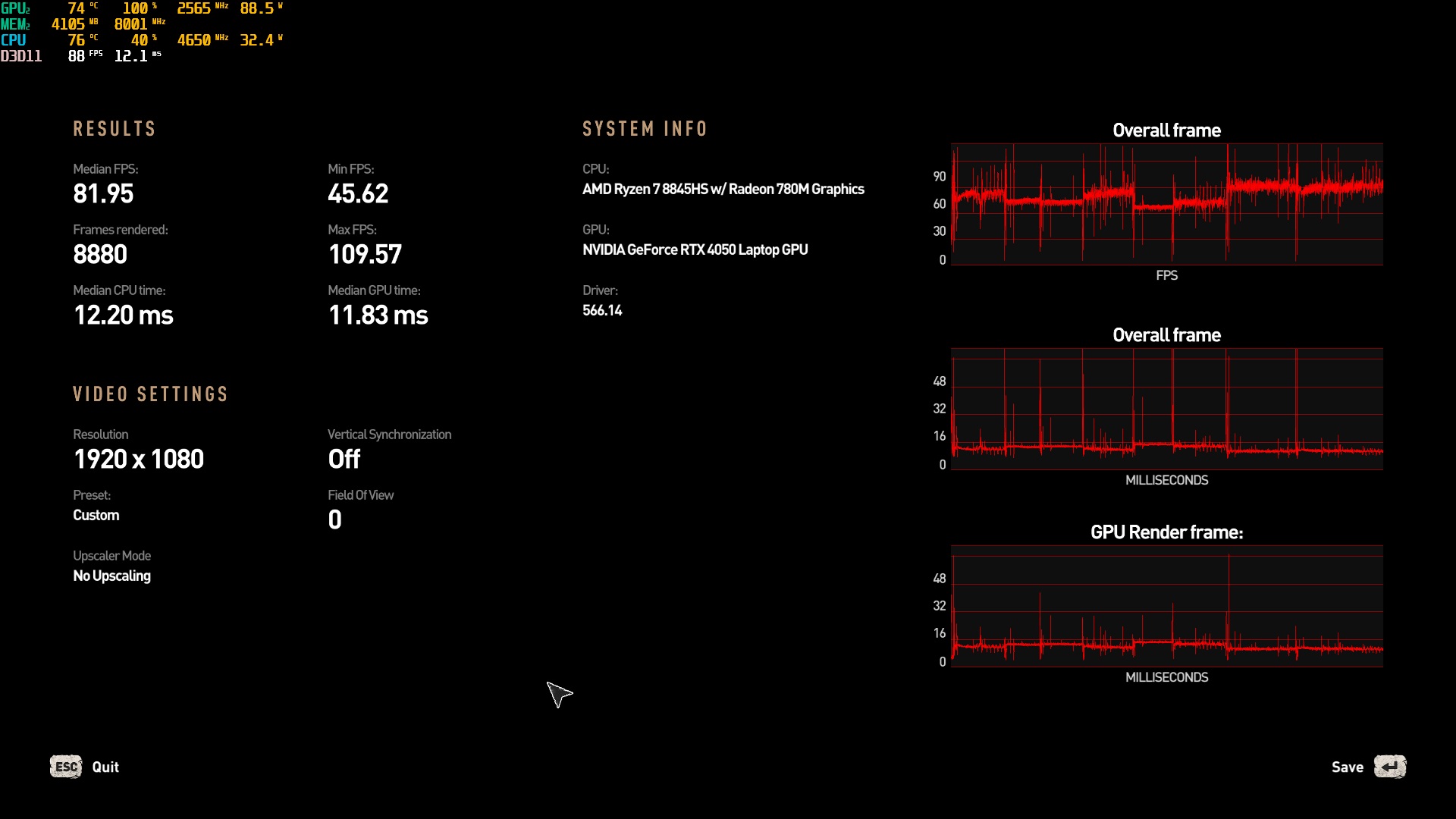Click the Enter key icon beside Save

click(1389, 767)
